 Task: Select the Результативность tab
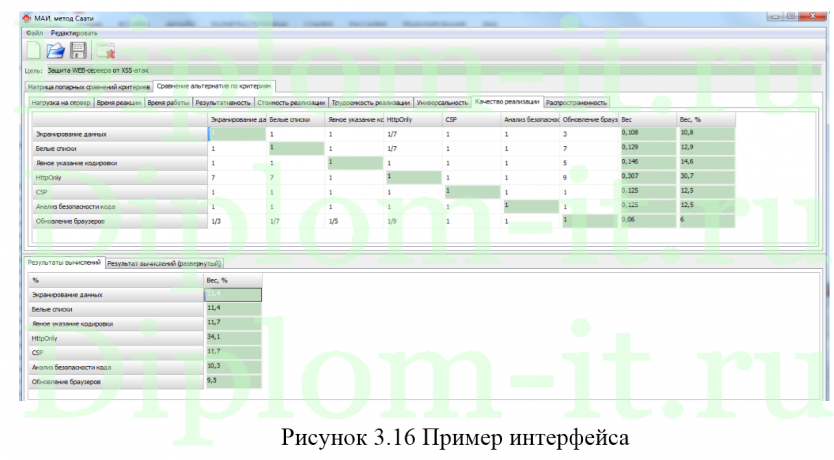click(x=223, y=103)
